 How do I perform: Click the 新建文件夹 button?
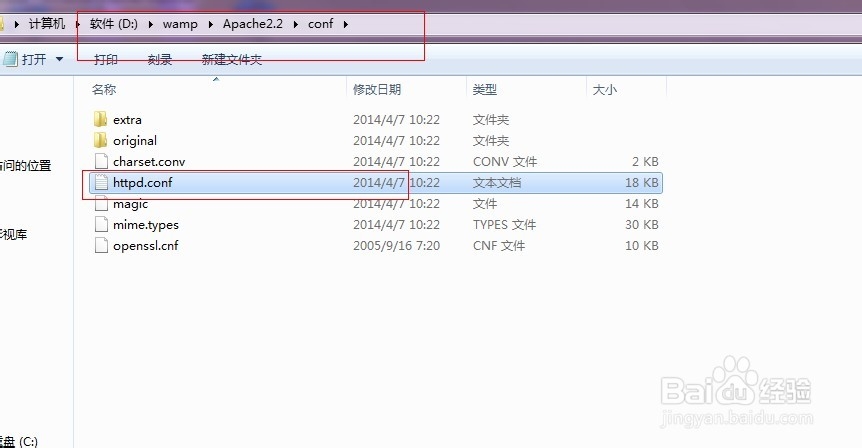pos(231,59)
